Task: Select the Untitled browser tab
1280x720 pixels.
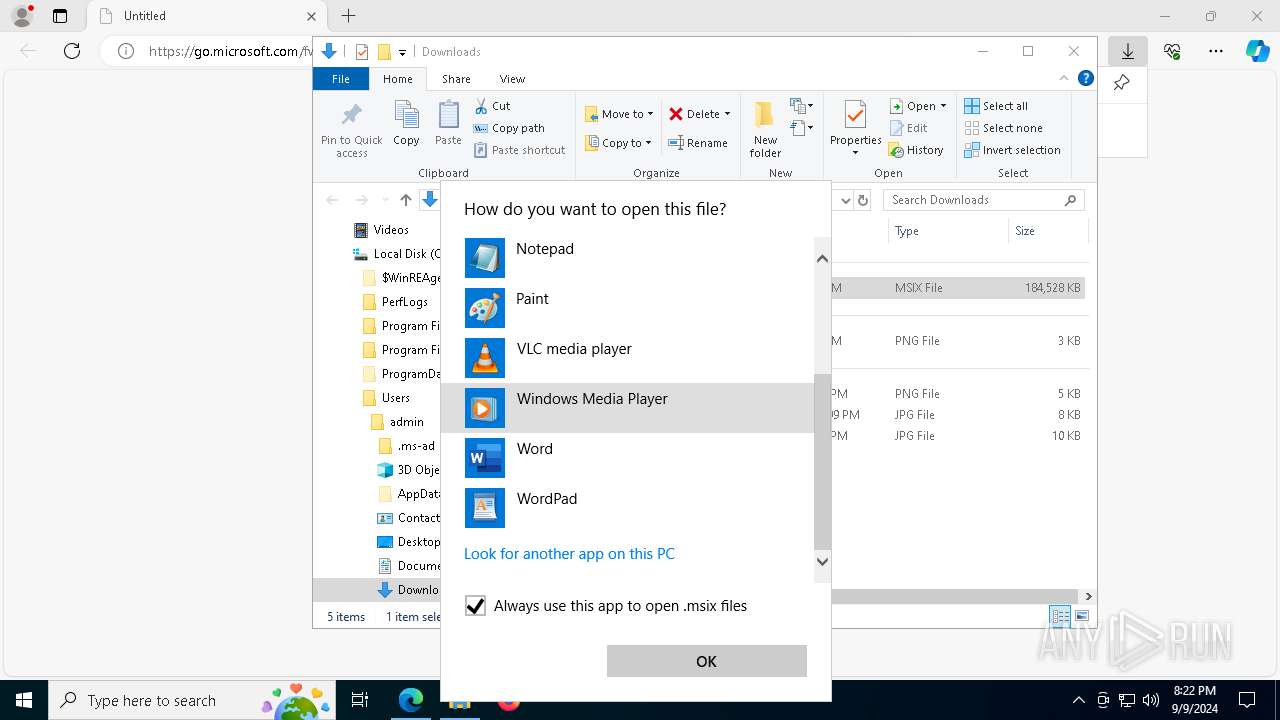Action: click(206, 16)
